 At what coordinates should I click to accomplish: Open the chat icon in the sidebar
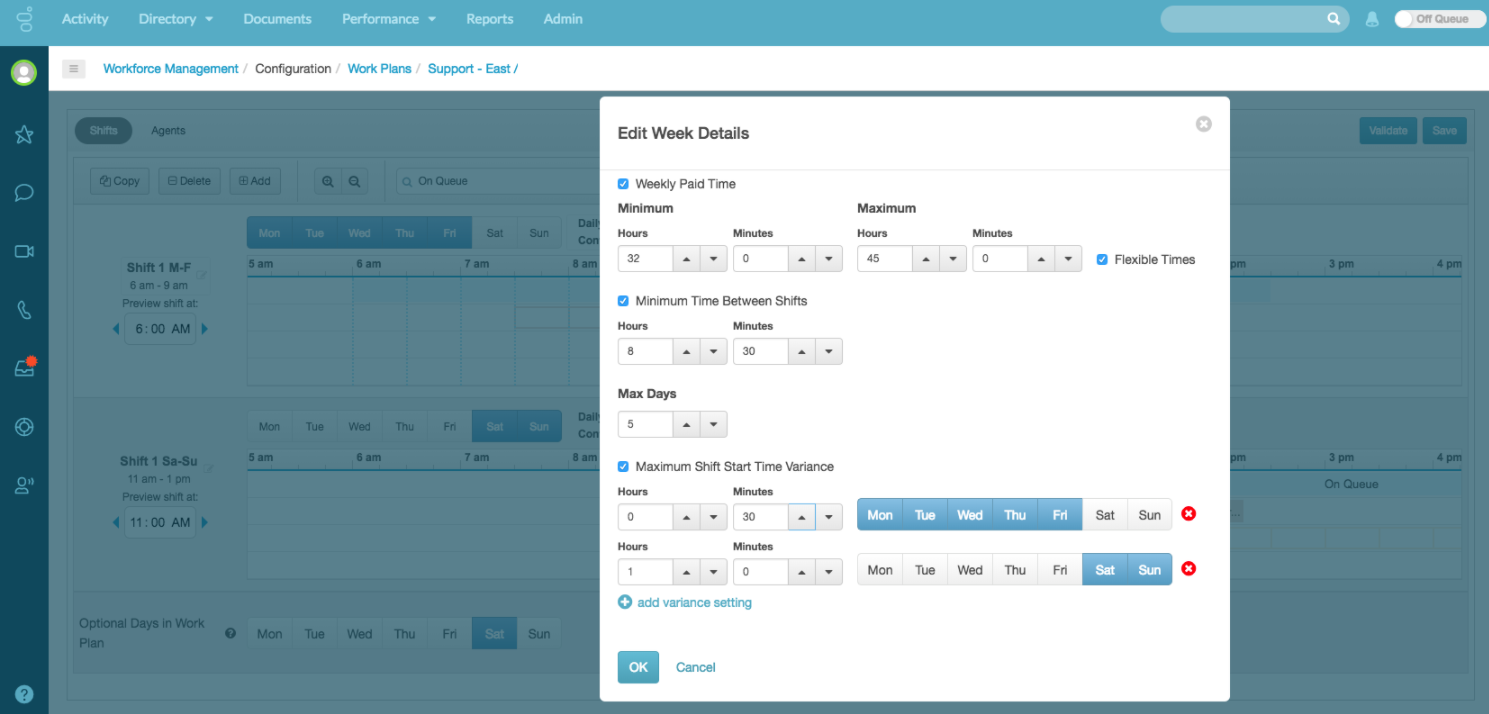23,193
